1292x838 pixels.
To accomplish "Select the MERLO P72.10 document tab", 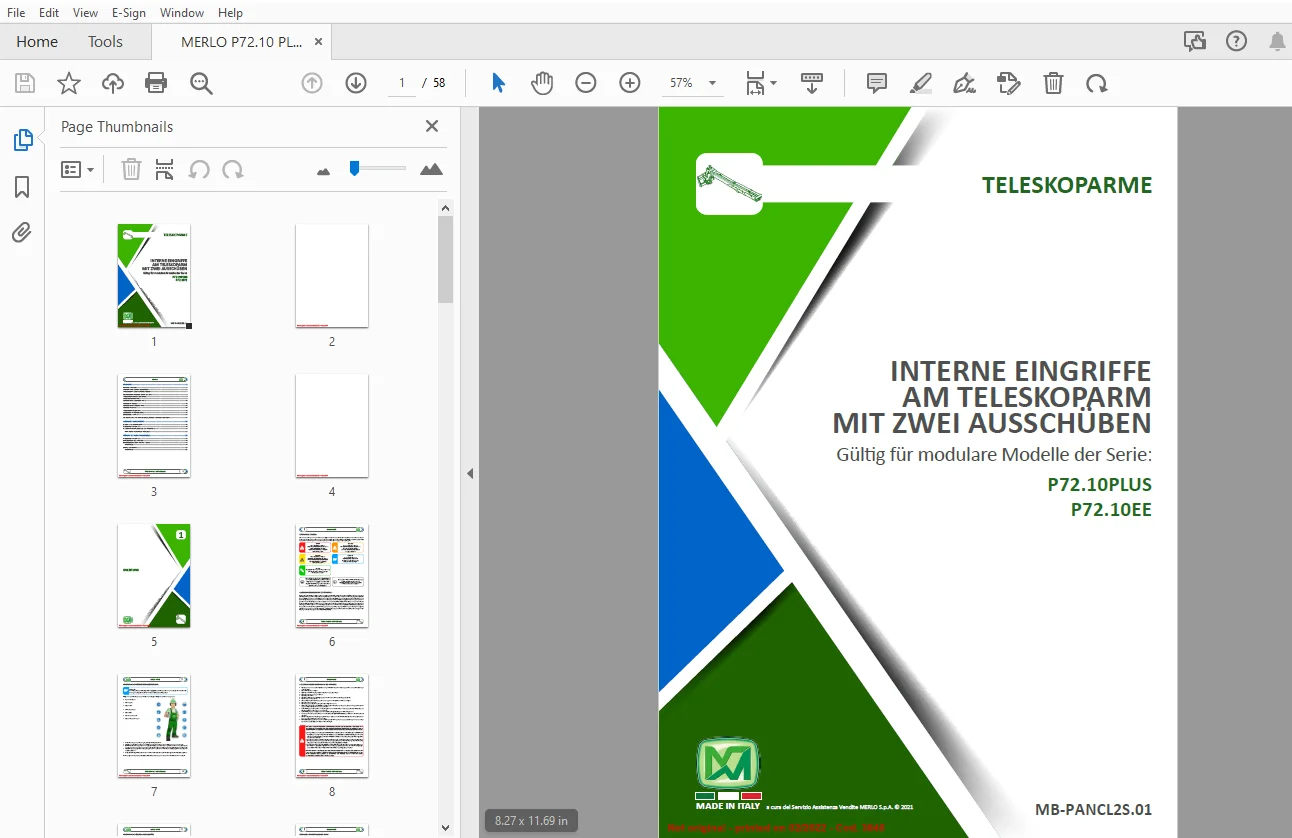I will pyautogui.click(x=242, y=42).
